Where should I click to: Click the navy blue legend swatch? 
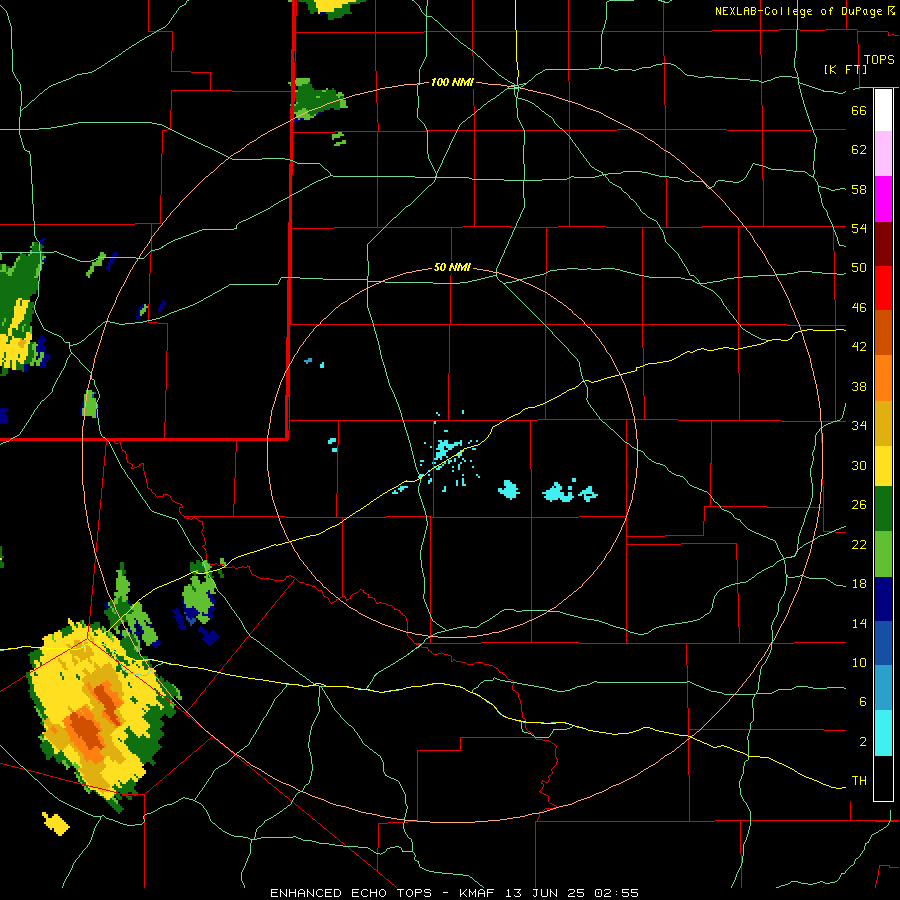point(883,599)
